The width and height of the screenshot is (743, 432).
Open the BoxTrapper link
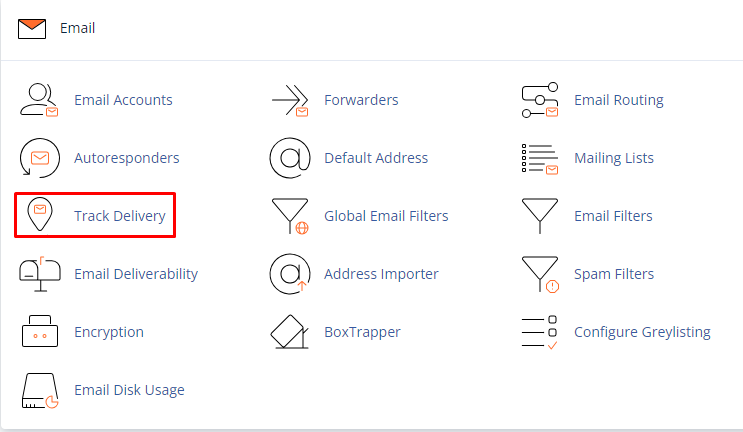pos(362,332)
